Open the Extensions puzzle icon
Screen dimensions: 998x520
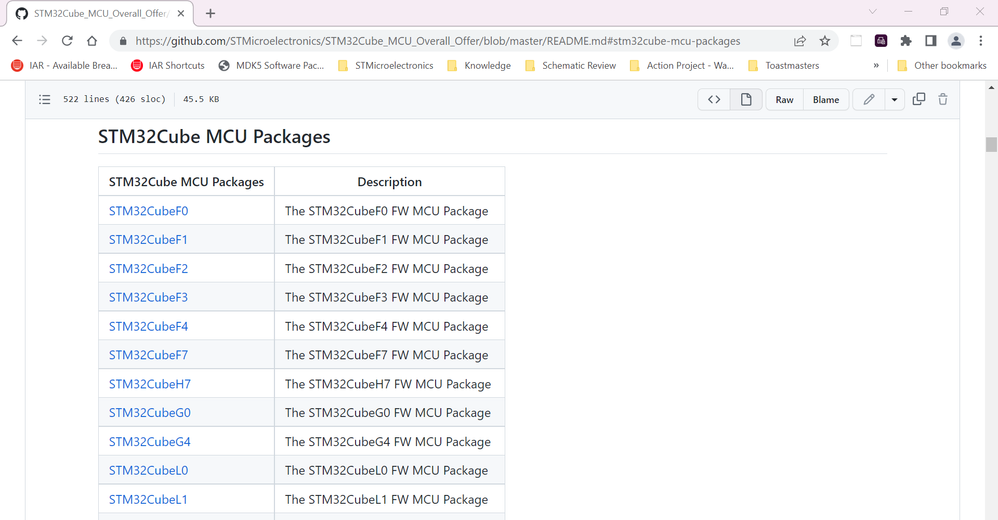pyautogui.click(x=906, y=41)
